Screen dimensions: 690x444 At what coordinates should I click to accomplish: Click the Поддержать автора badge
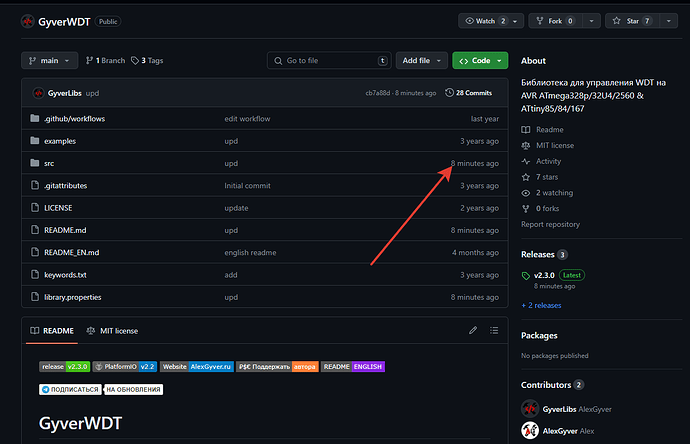pyautogui.click(x=277, y=367)
